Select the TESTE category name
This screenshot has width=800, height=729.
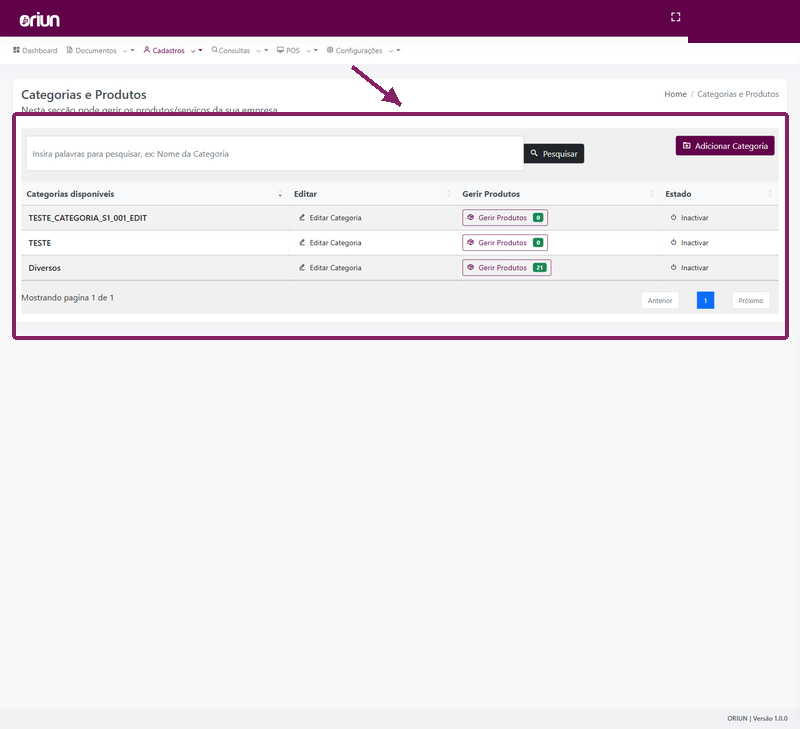point(39,243)
